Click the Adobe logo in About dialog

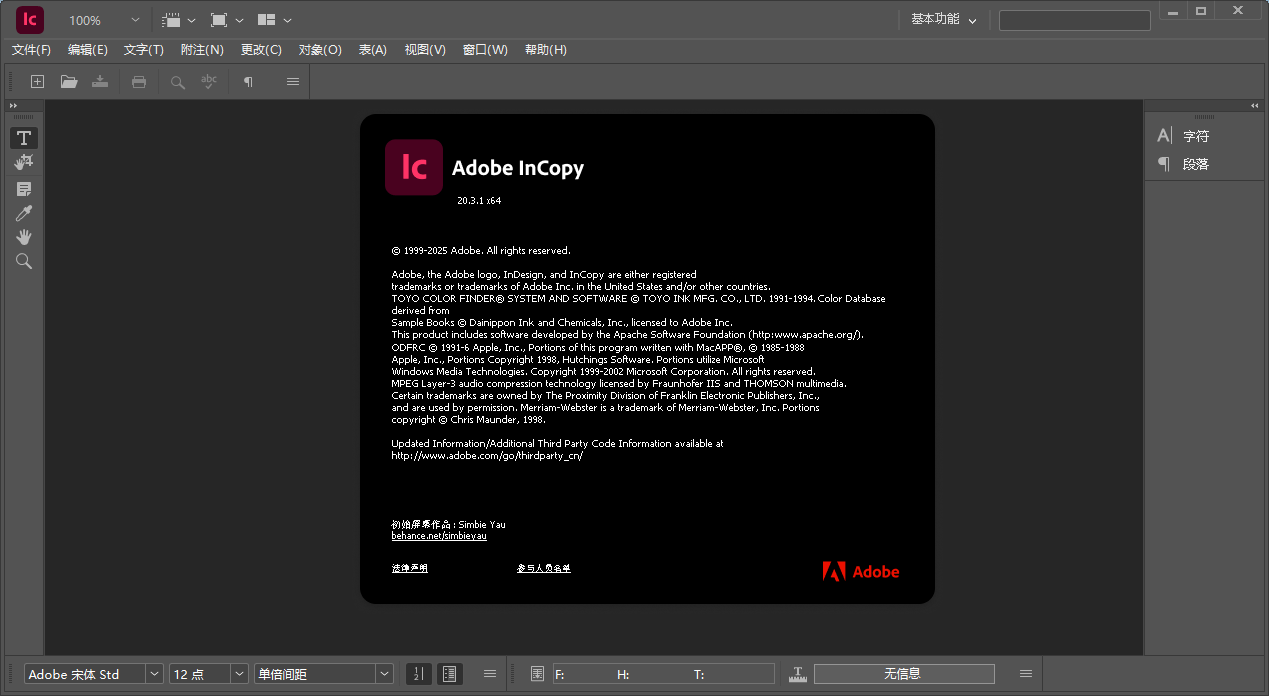(x=861, y=571)
